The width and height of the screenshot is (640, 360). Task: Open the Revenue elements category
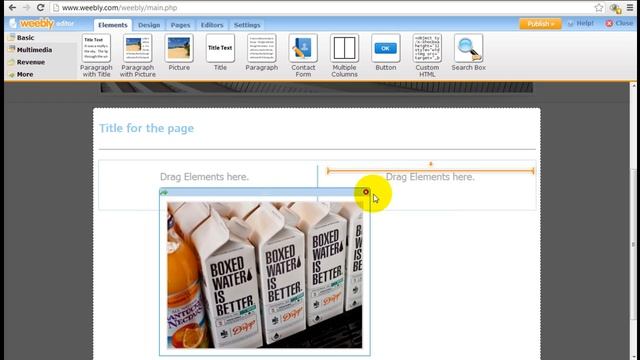point(31,62)
